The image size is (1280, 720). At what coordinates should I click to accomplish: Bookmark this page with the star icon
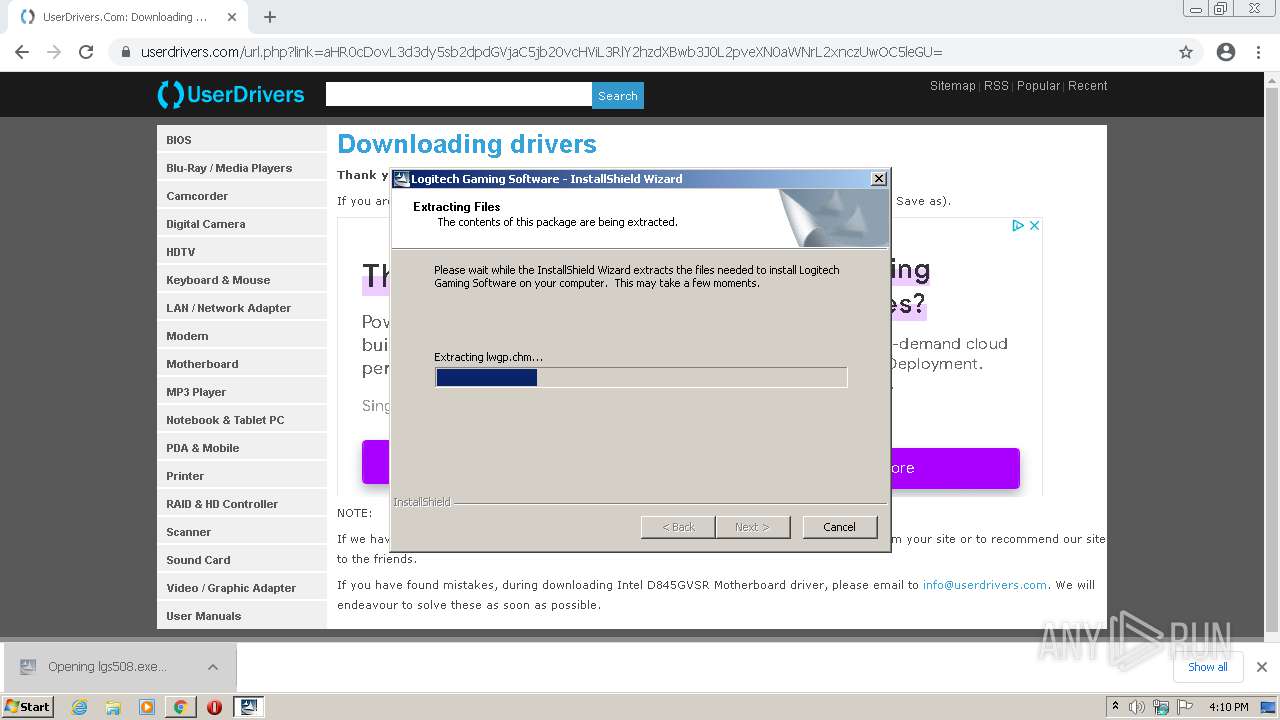[1186, 52]
